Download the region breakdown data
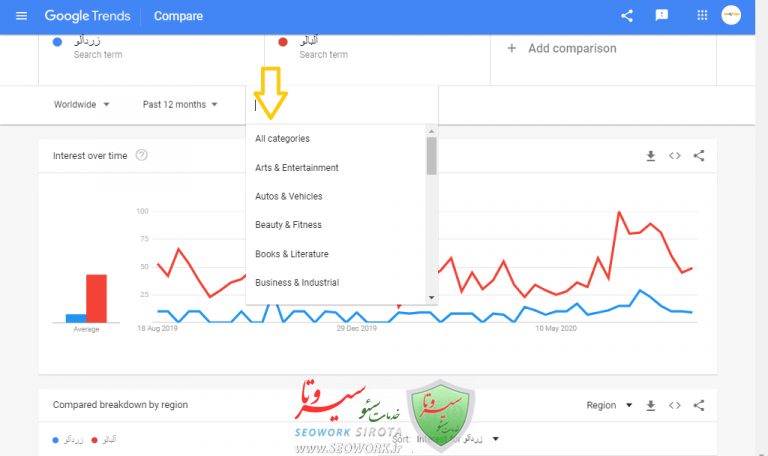Image resolution: width=768 pixels, height=456 pixels. [x=651, y=405]
